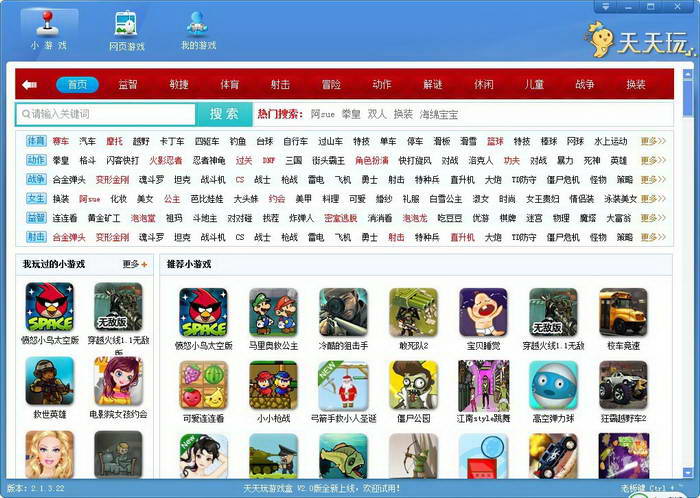The image size is (700, 498).
Task: Click the white back arrow in red navigation bar
Action: pos(30,84)
